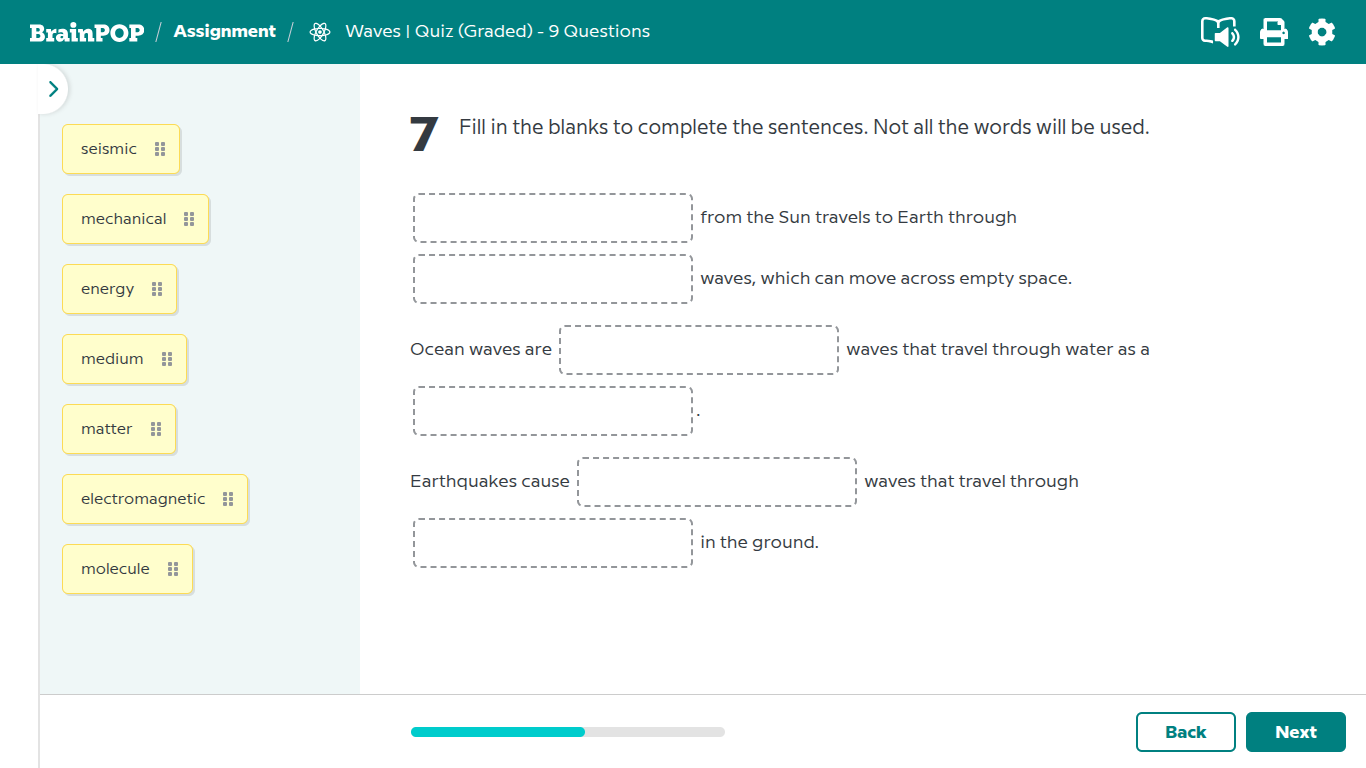
Task: Click the drag handle on the molecule tile
Action: click(172, 568)
